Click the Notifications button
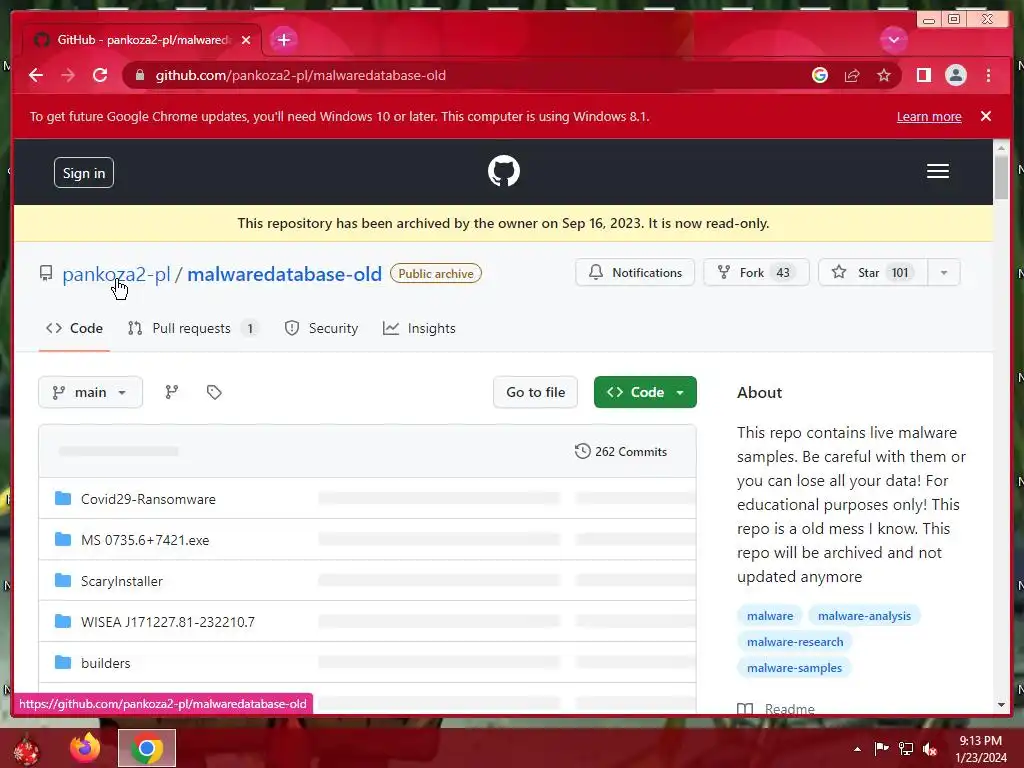This screenshot has width=1024, height=768. coord(635,272)
